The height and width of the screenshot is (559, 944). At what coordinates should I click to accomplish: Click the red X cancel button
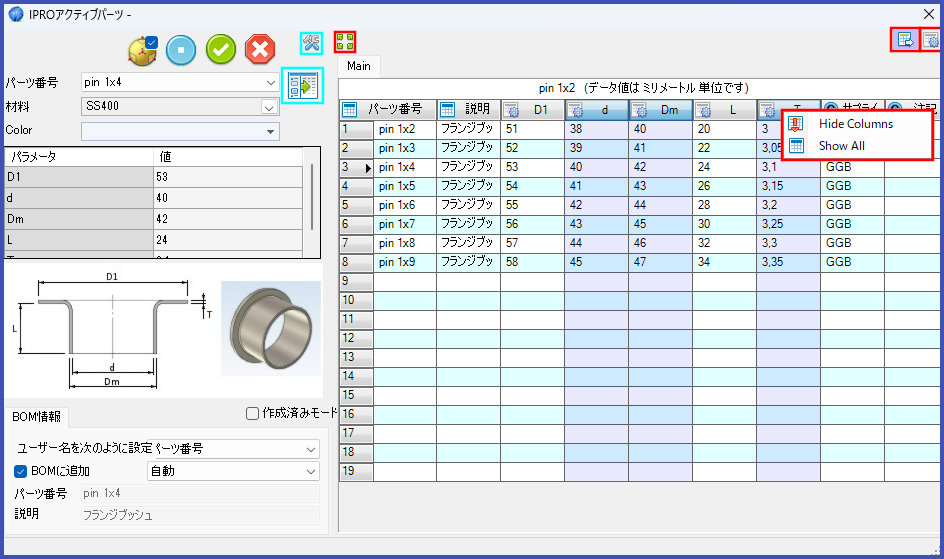point(260,49)
